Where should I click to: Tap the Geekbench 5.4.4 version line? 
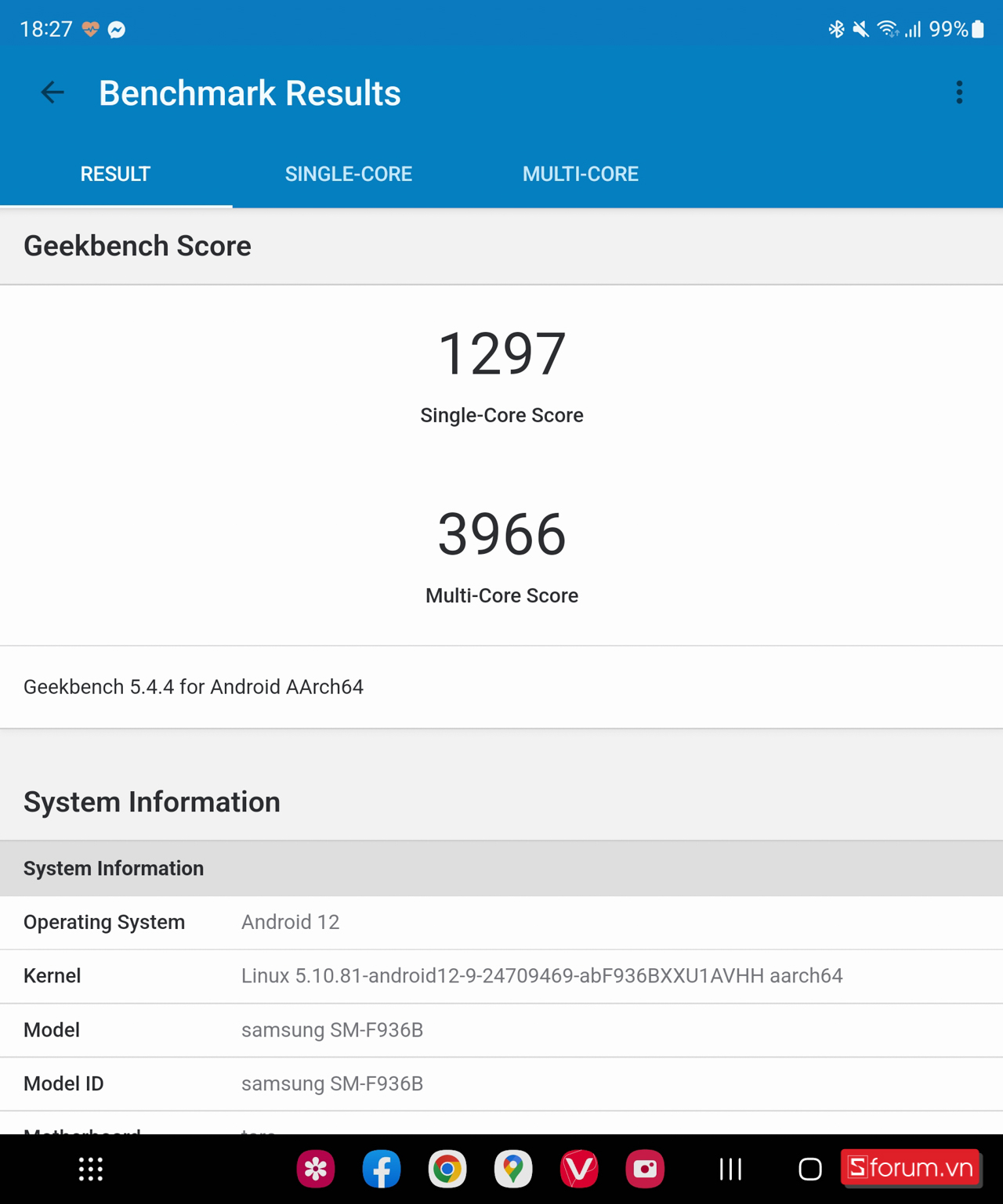(194, 687)
